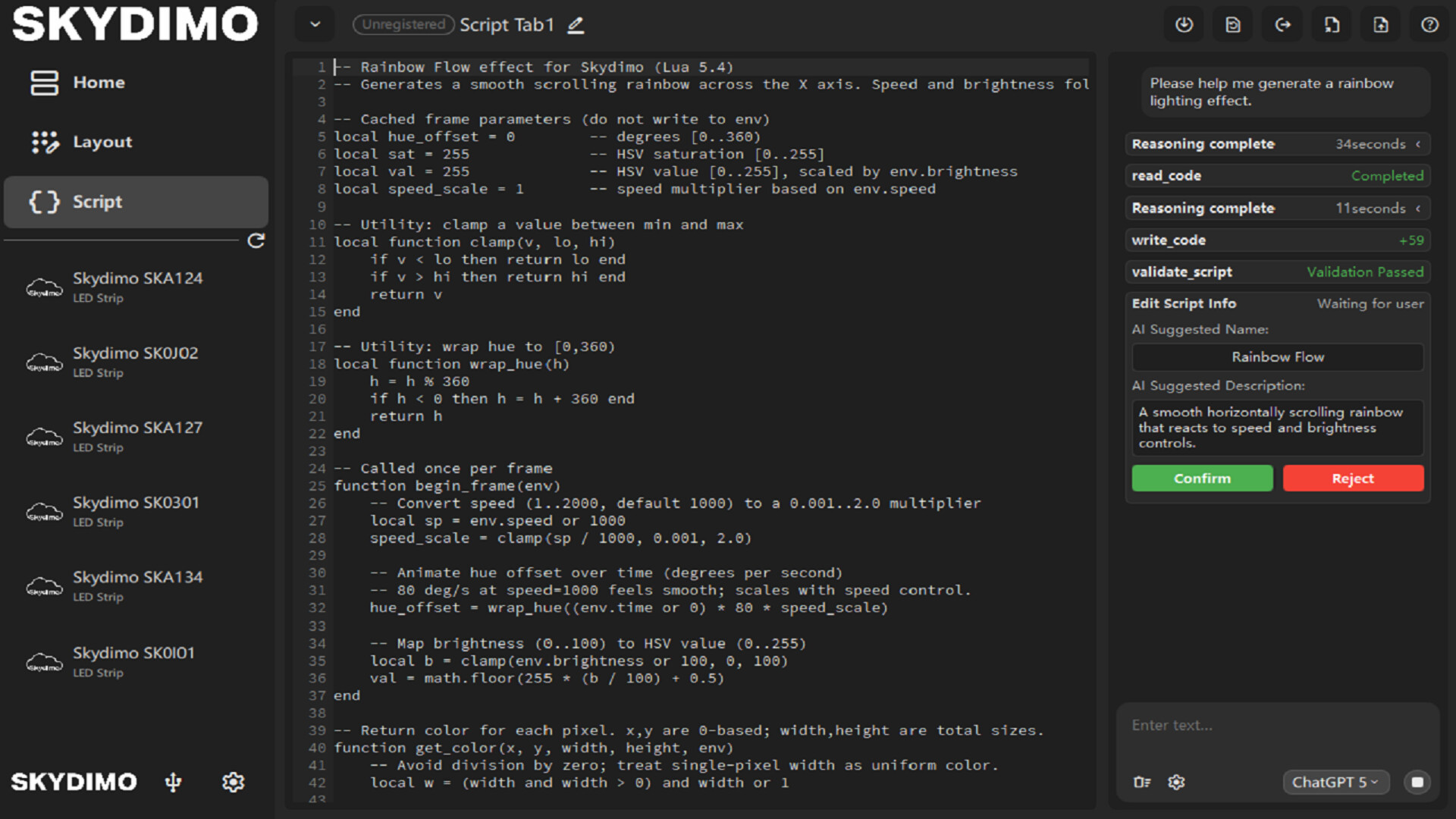The width and height of the screenshot is (1456, 819).
Task: Export the script using the export arrow icon
Action: pos(1282,24)
